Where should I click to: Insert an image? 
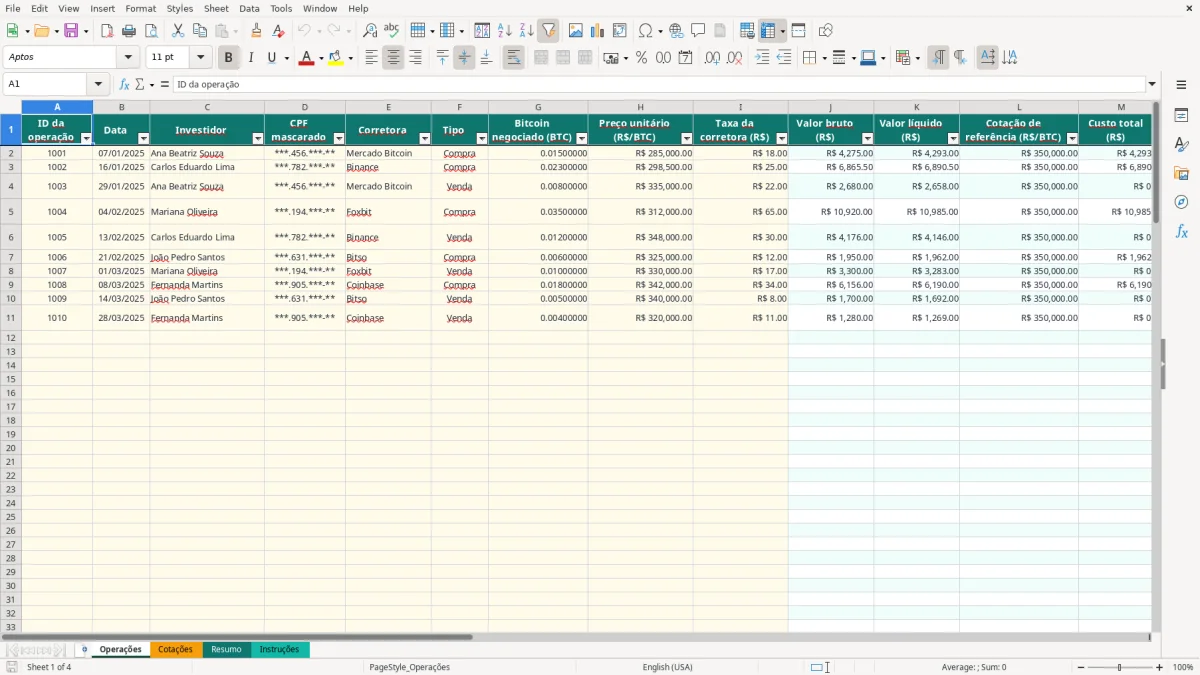tap(576, 31)
